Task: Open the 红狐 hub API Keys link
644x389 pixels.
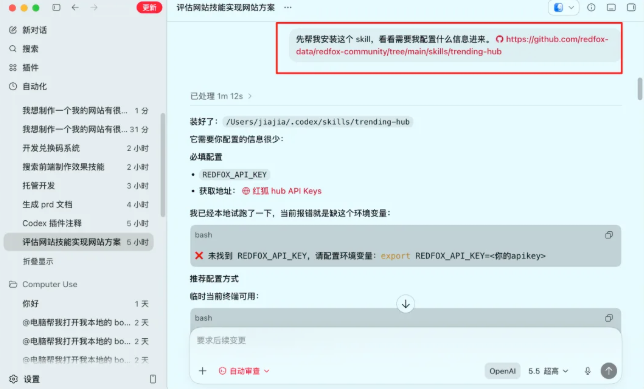Action: point(282,191)
